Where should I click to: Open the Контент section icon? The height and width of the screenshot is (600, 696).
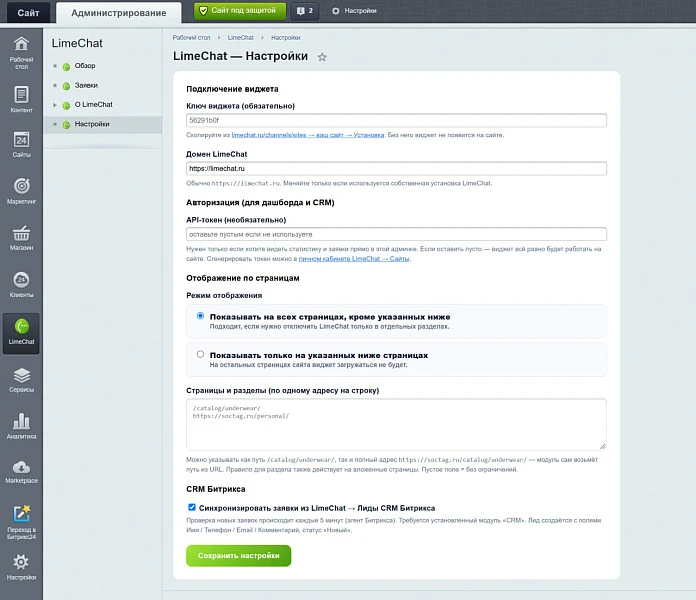pos(21,95)
